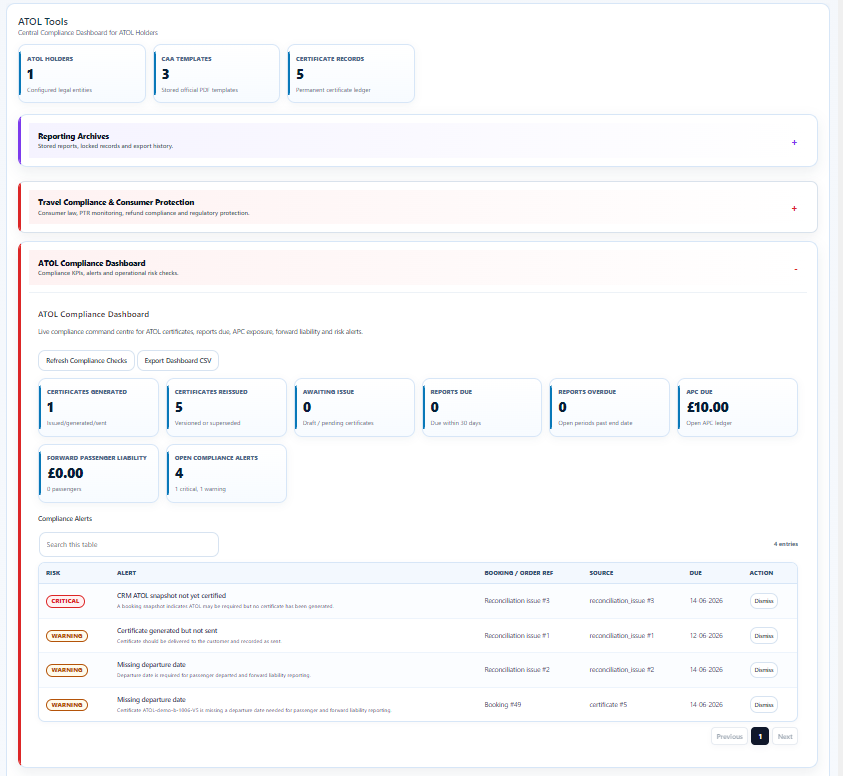
Task: Go to Next page of alerts
Action: 785,737
